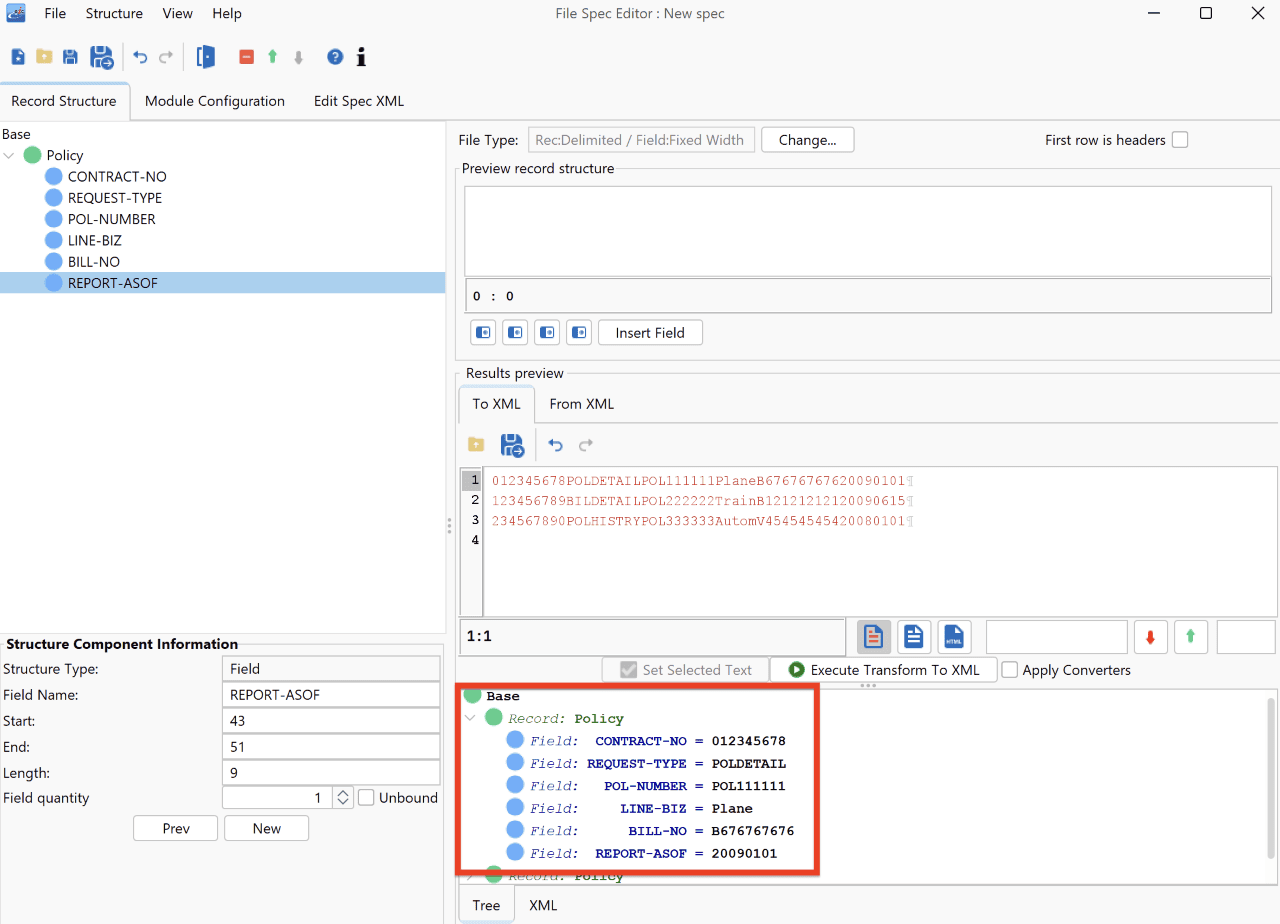Click the search box left of red arrow

(x=1057, y=637)
